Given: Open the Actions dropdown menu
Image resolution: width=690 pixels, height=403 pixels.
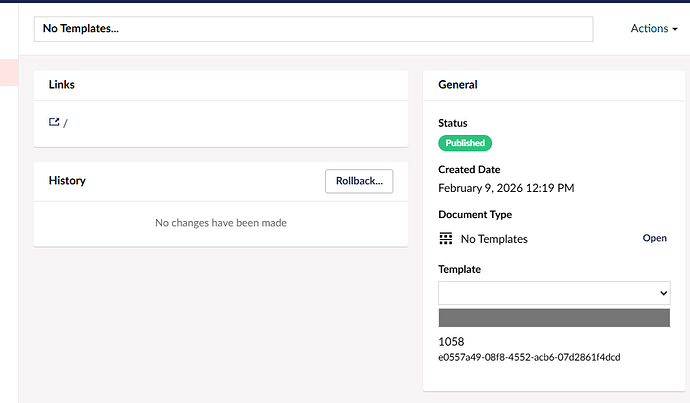Looking at the screenshot, I should (654, 28).
